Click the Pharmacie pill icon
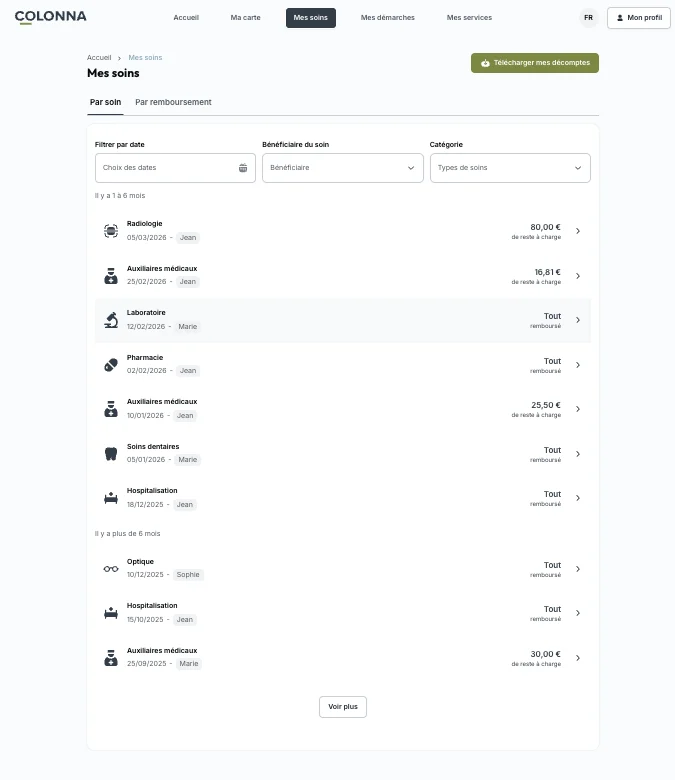The width and height of the screenshot is (675, 780). (x=111, y=365)
